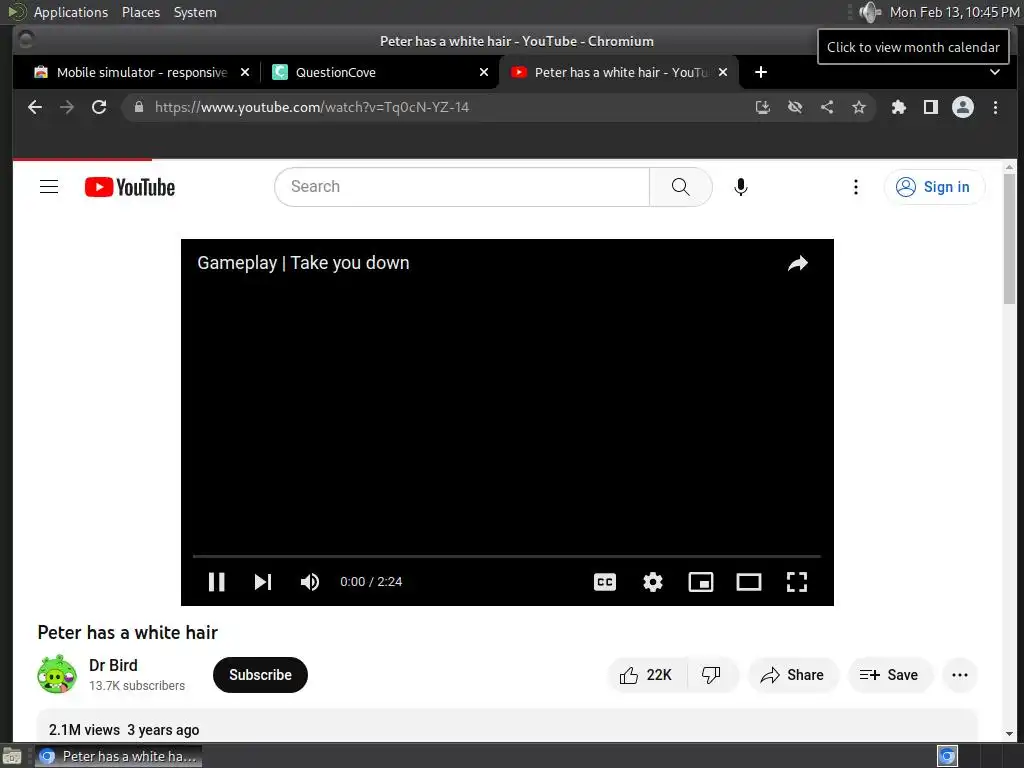
Task: Start voice search with microphone icon
Action: pyautogui.click(x=741, y=187)
